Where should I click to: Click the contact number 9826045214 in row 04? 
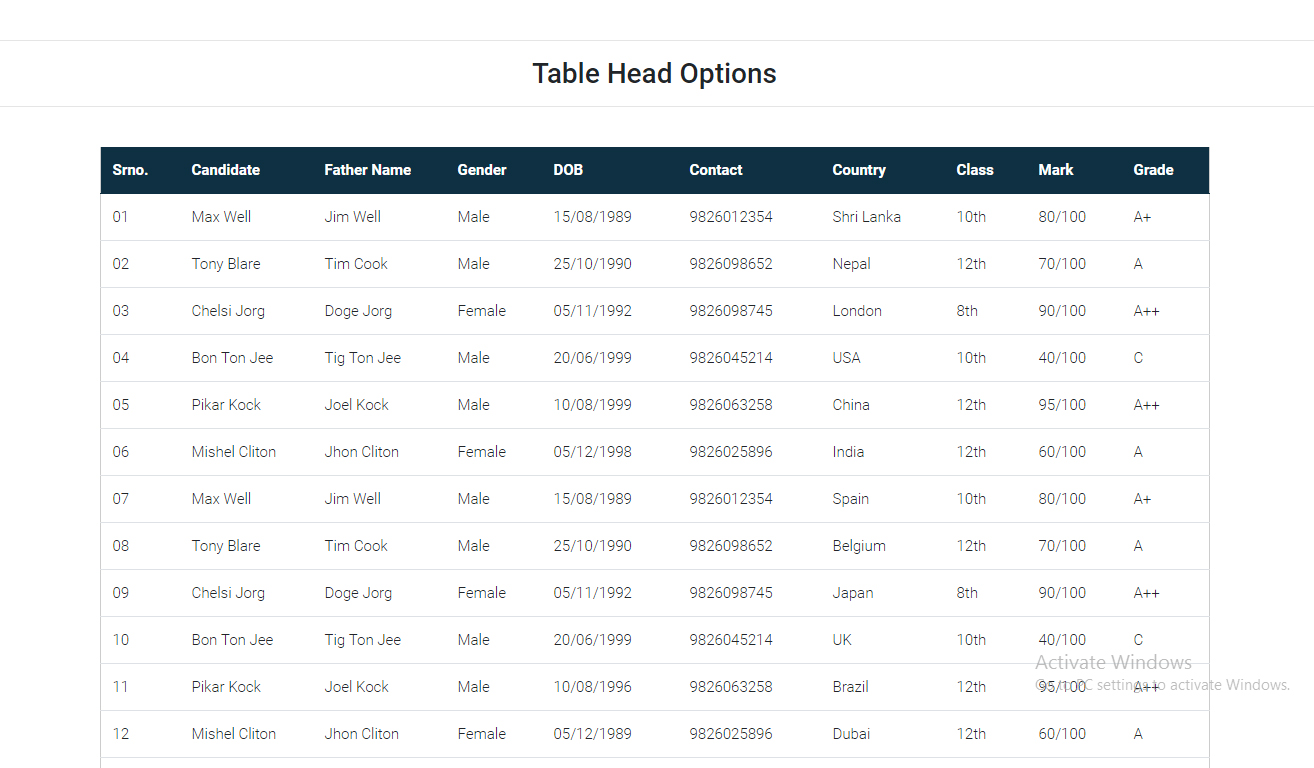tap(730, 357)
